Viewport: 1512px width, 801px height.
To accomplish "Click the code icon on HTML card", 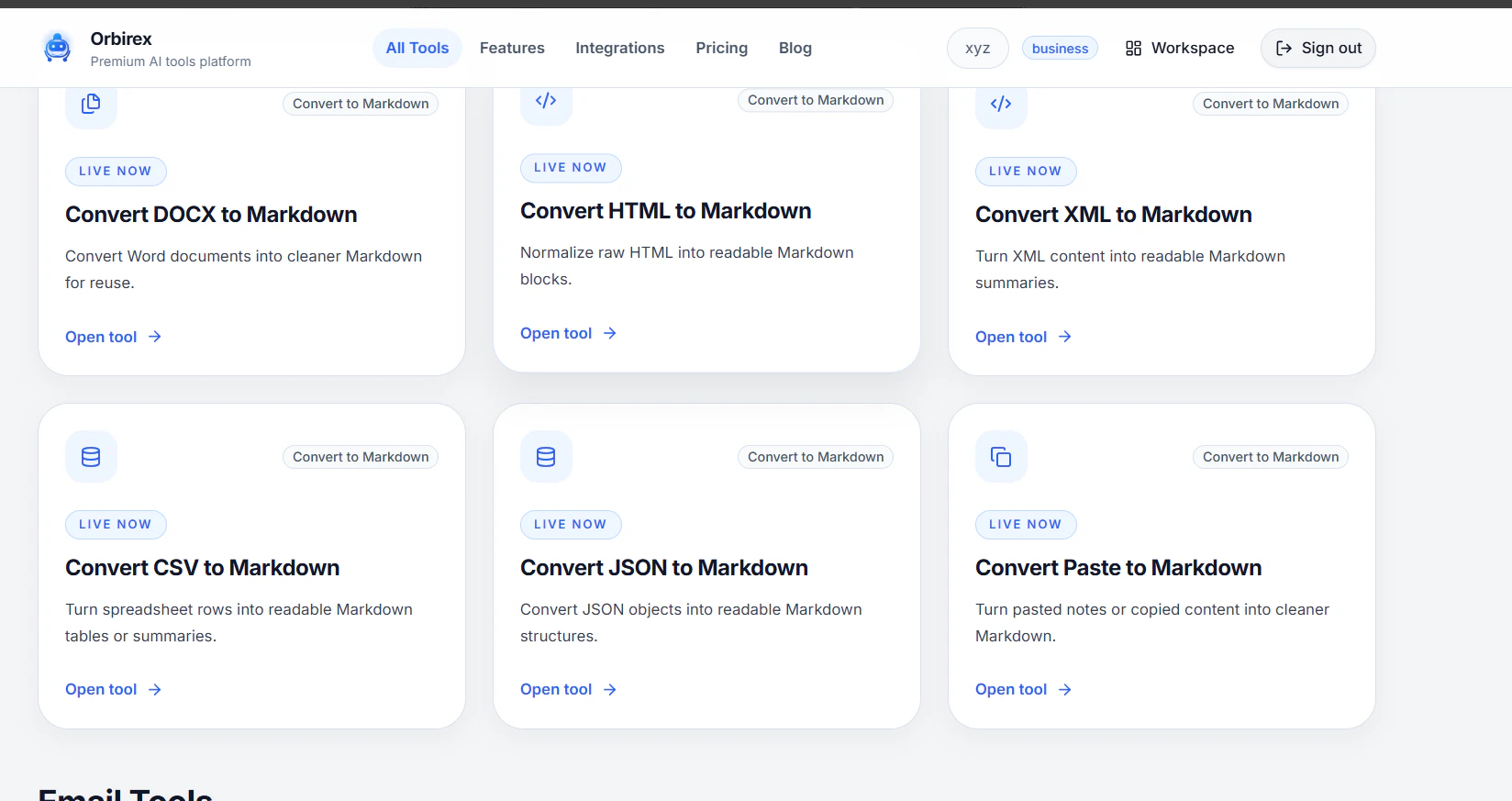I will 546,101.
